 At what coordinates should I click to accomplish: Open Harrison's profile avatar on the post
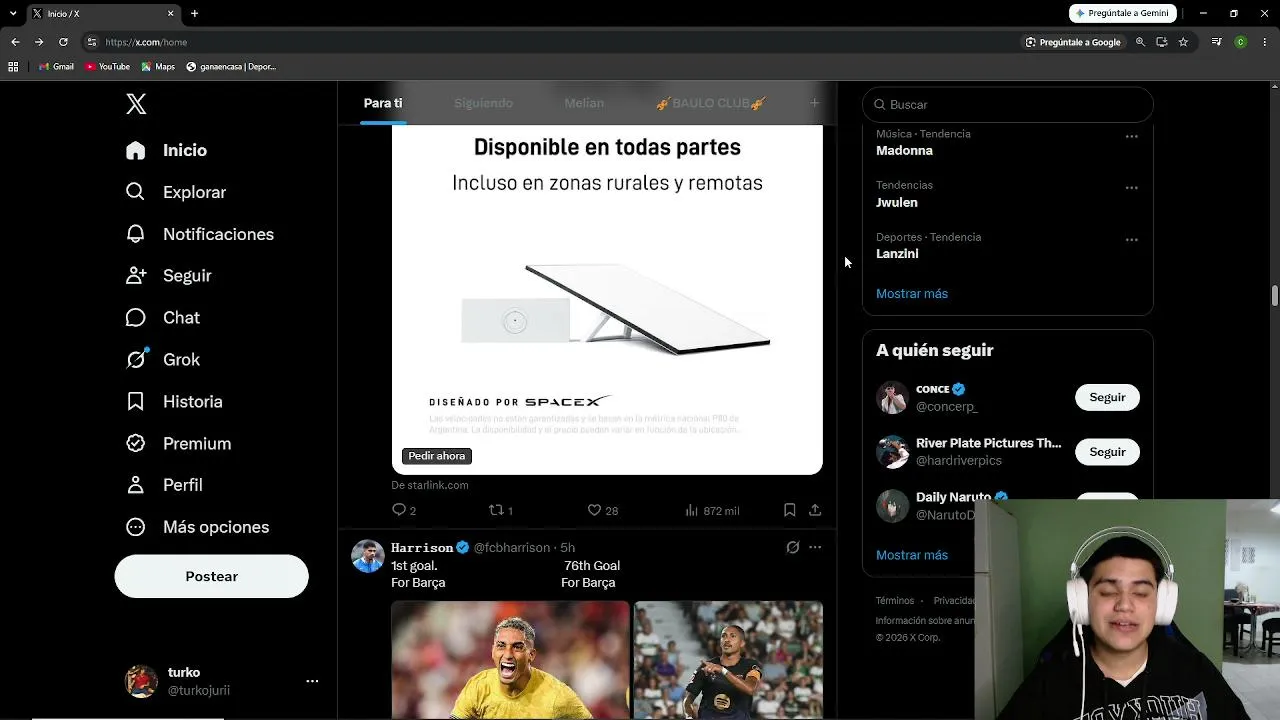pyautogui.click(x=368, y=556)
